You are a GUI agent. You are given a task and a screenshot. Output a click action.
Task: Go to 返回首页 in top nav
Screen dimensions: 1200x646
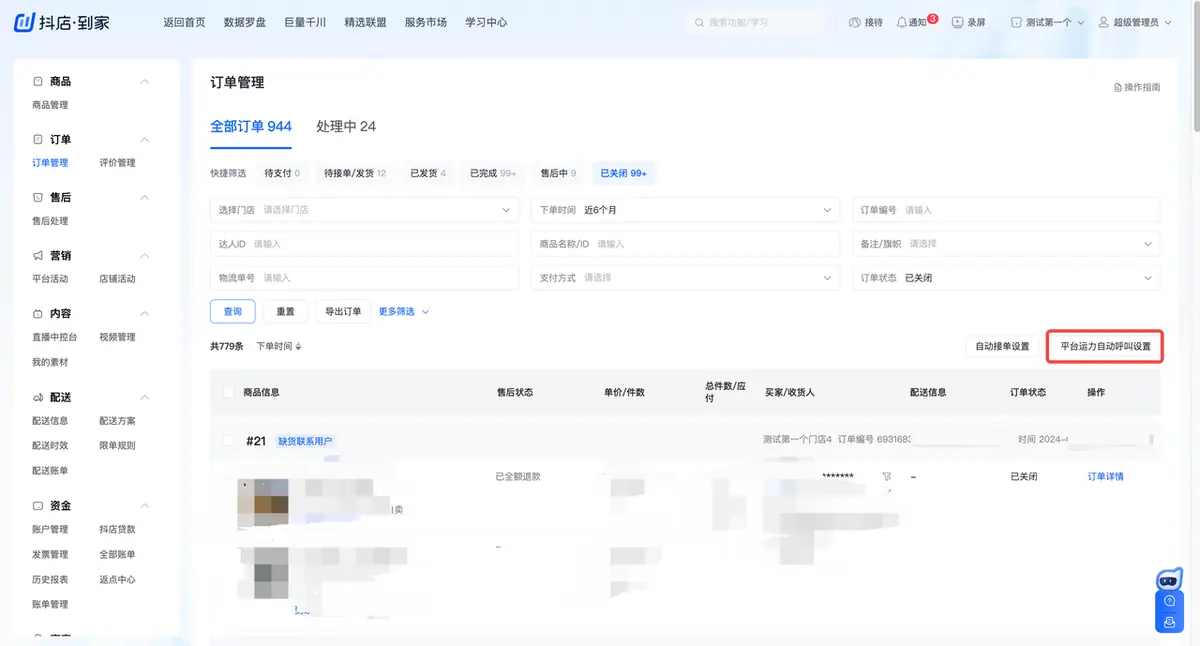coord(184,22)
